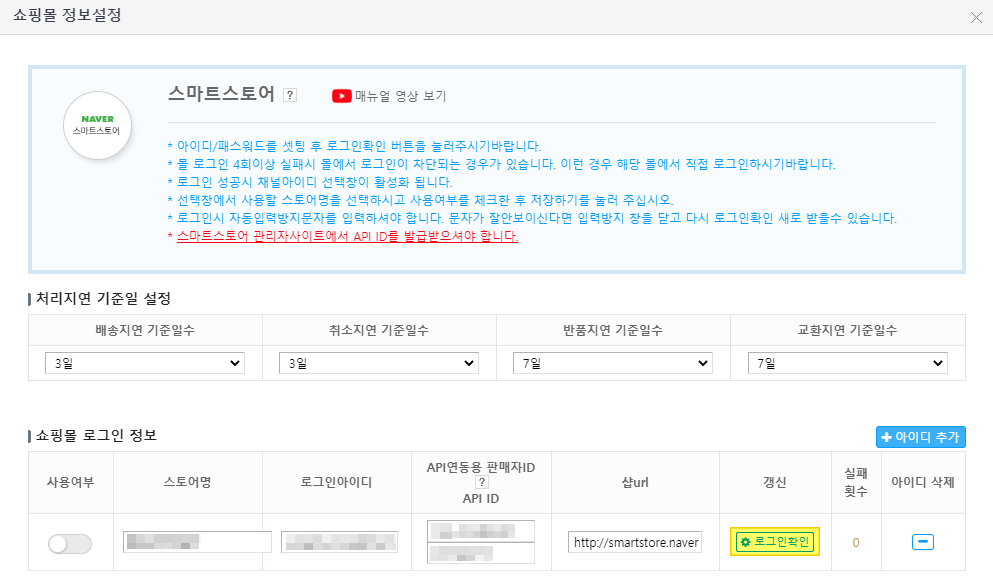Toggle the 사용여부 switch on
Image resolution: width=993 pixels, height=576 pixels.
[70, 543]
